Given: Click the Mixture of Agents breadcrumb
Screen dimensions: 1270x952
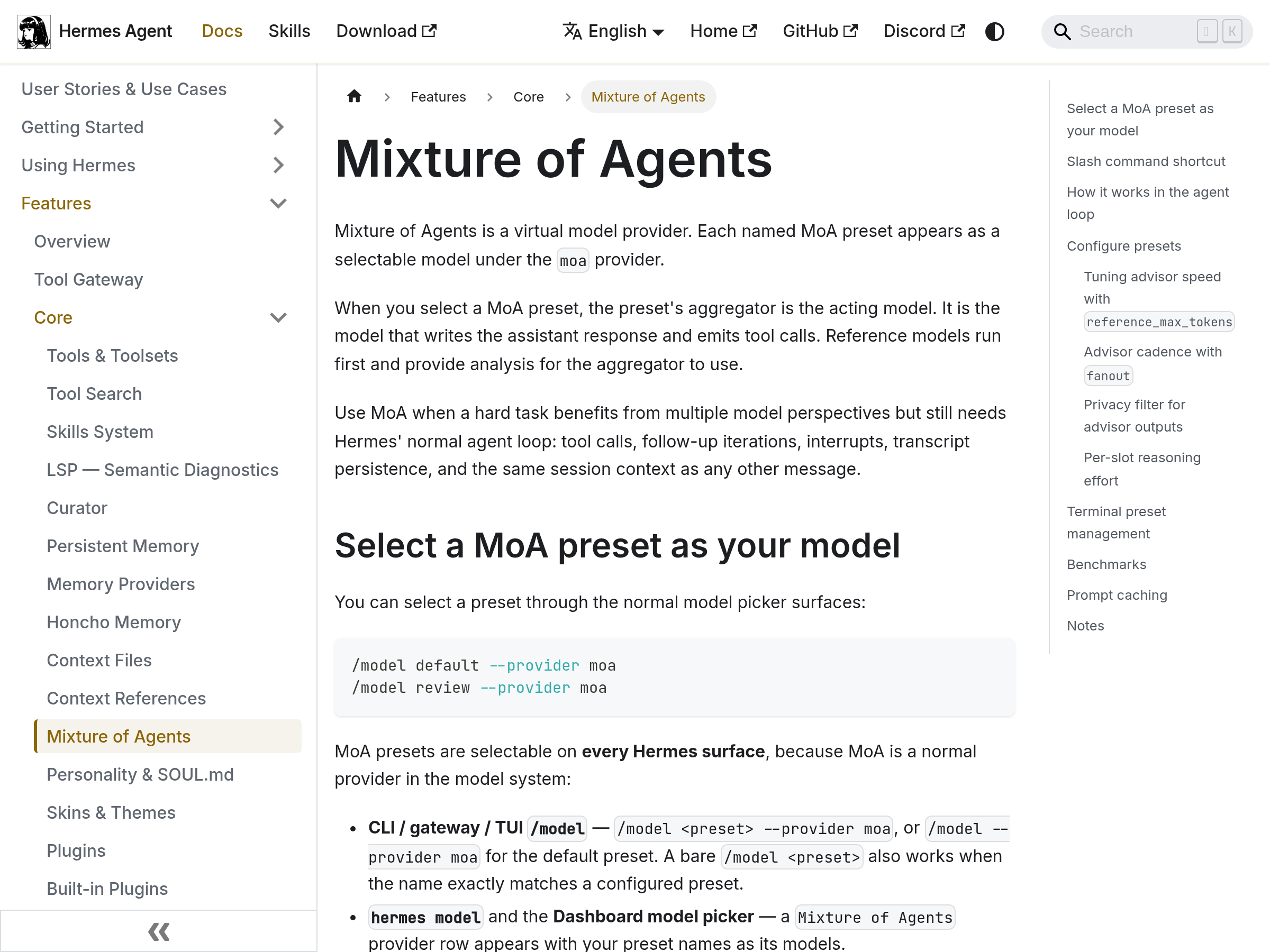Looking at the screenshot, I should click(648, 96).
